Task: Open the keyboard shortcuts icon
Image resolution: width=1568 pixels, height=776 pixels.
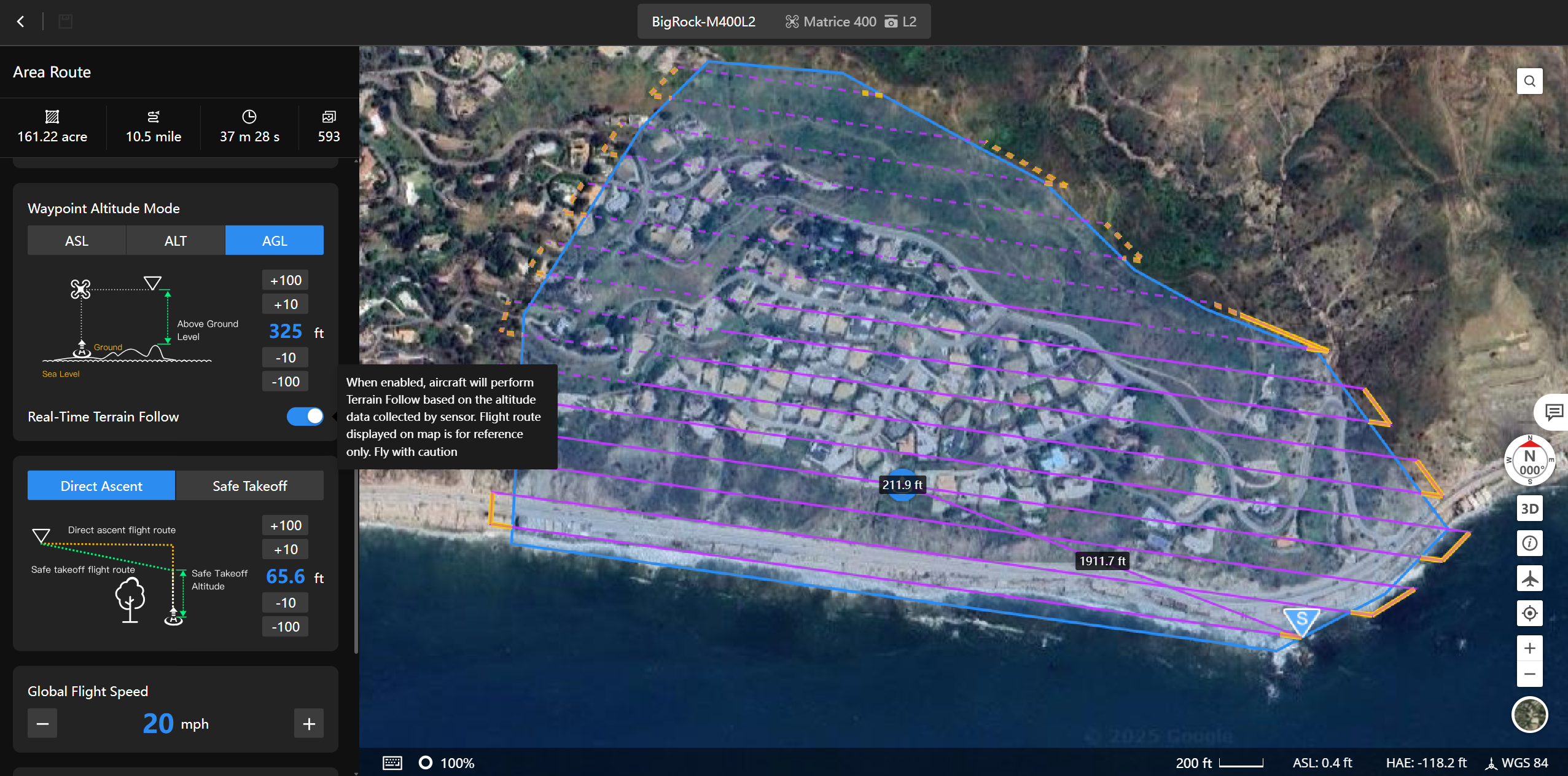Action: (x=392, y=763)
